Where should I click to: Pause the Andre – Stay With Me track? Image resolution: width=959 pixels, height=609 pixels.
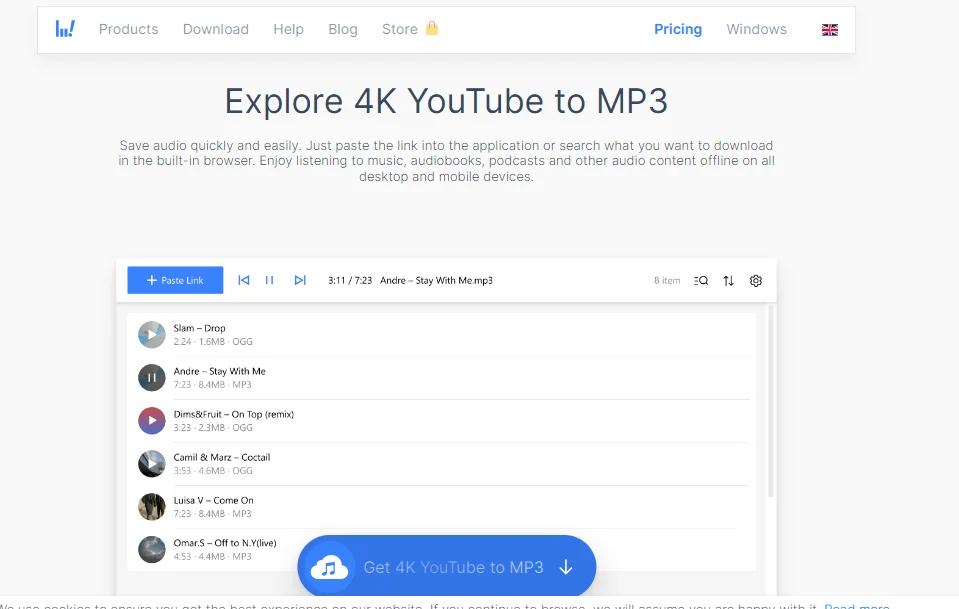point(152,377)
